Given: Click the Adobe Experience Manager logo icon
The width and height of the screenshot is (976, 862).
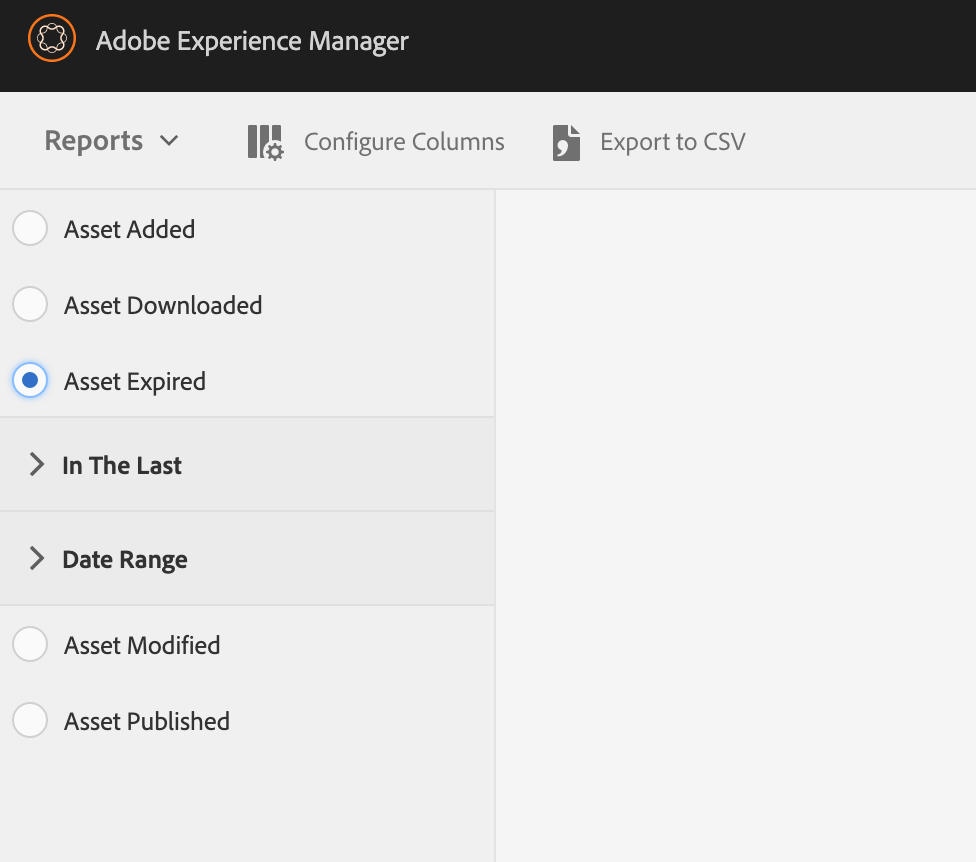Looking at the screenshot, I should click(x=51, y=41).
